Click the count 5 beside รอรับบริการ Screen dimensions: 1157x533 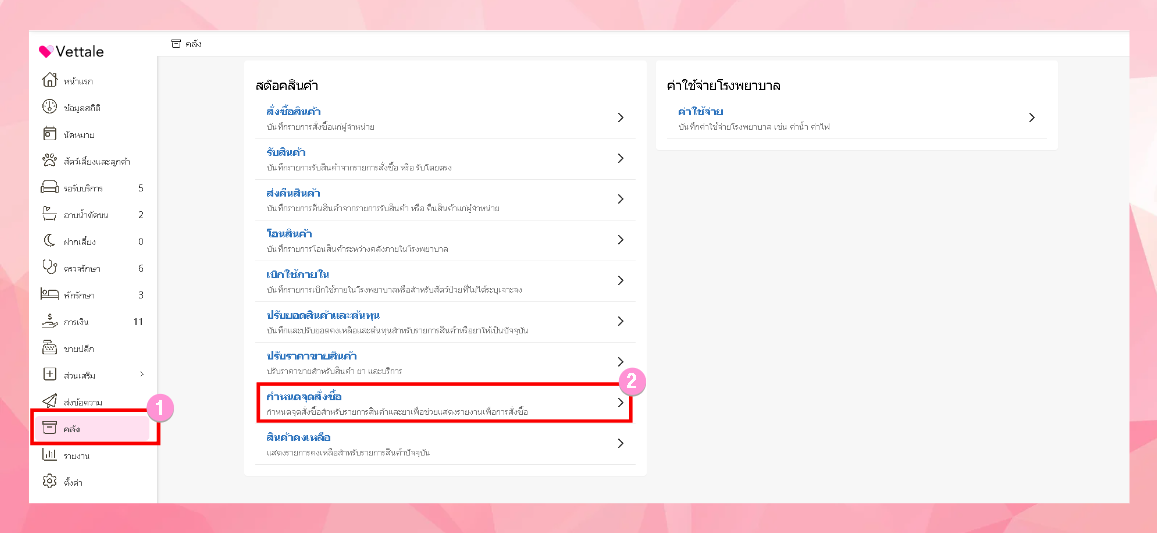(141, 188)
